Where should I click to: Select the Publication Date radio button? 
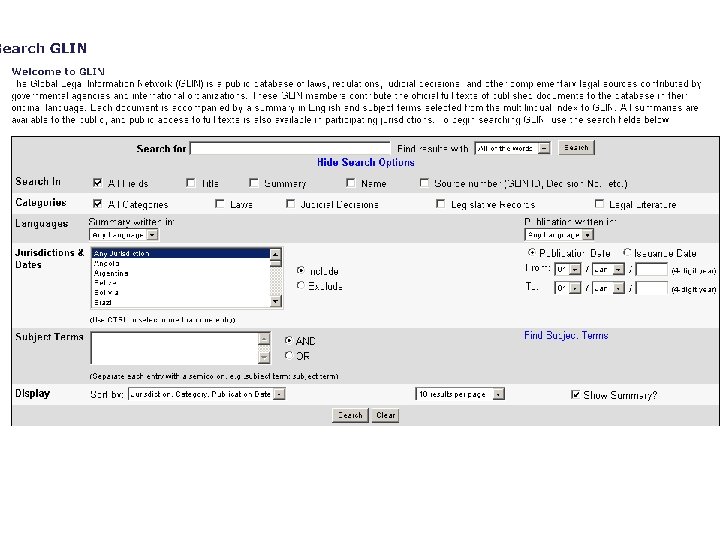[x=531, y=252]
